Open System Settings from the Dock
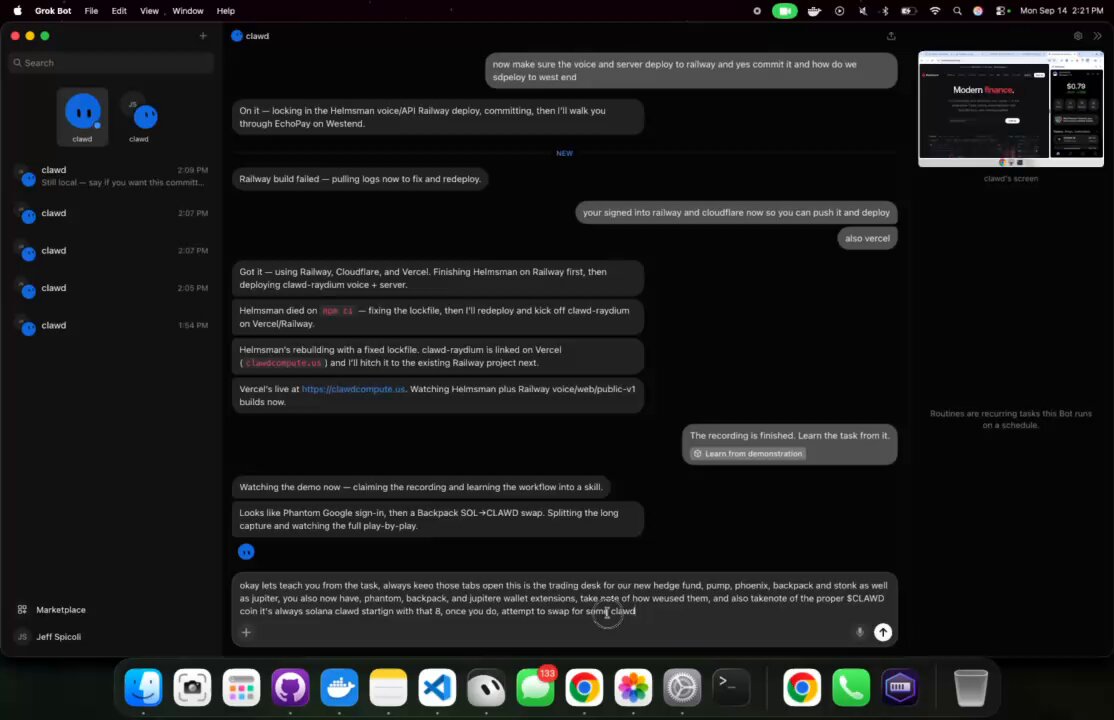Viewport: 1114px width, 720px height. tap(682, 687)
